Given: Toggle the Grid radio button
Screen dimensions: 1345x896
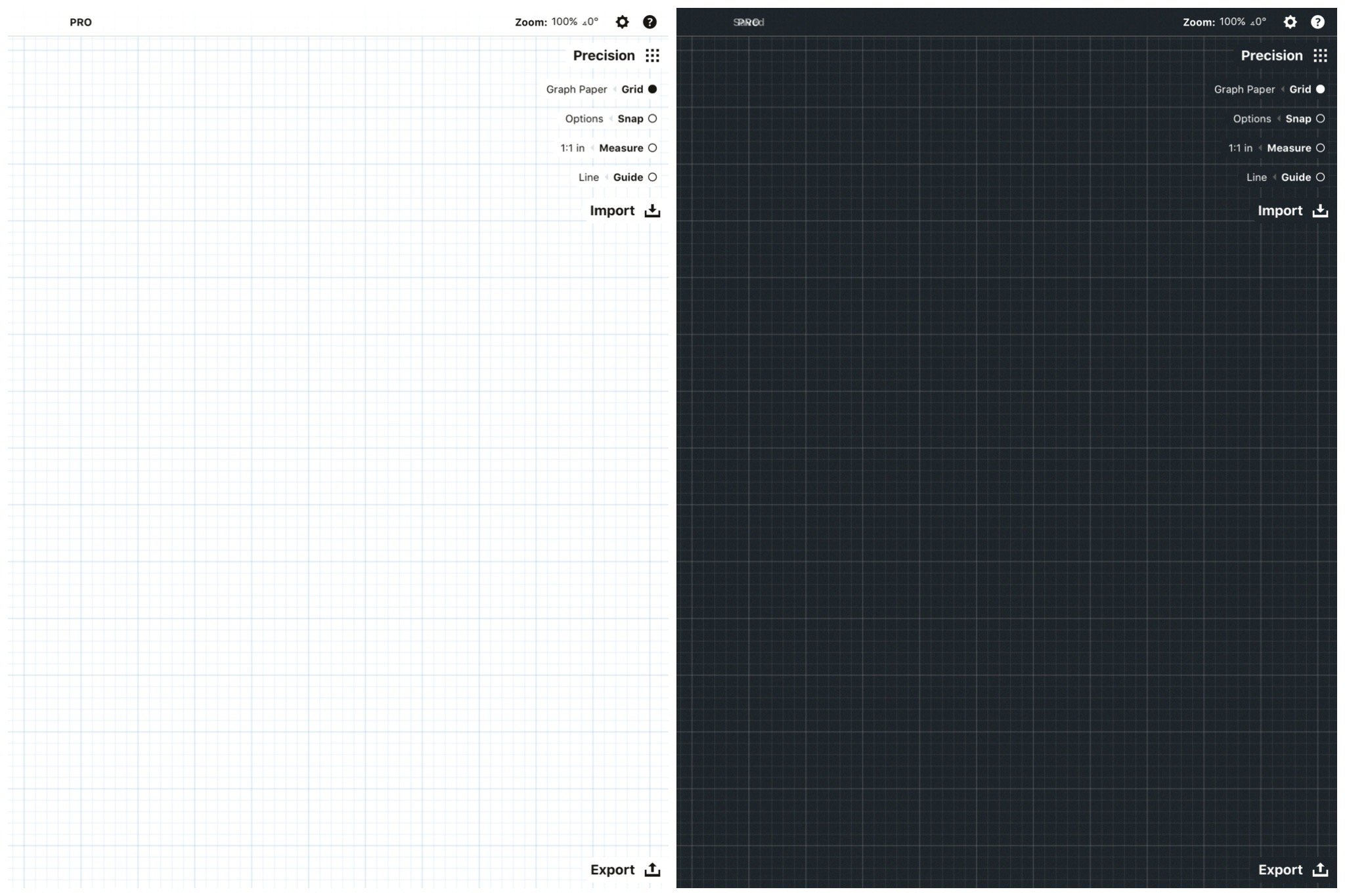Looking at the screenshot, I should point(653,89).
